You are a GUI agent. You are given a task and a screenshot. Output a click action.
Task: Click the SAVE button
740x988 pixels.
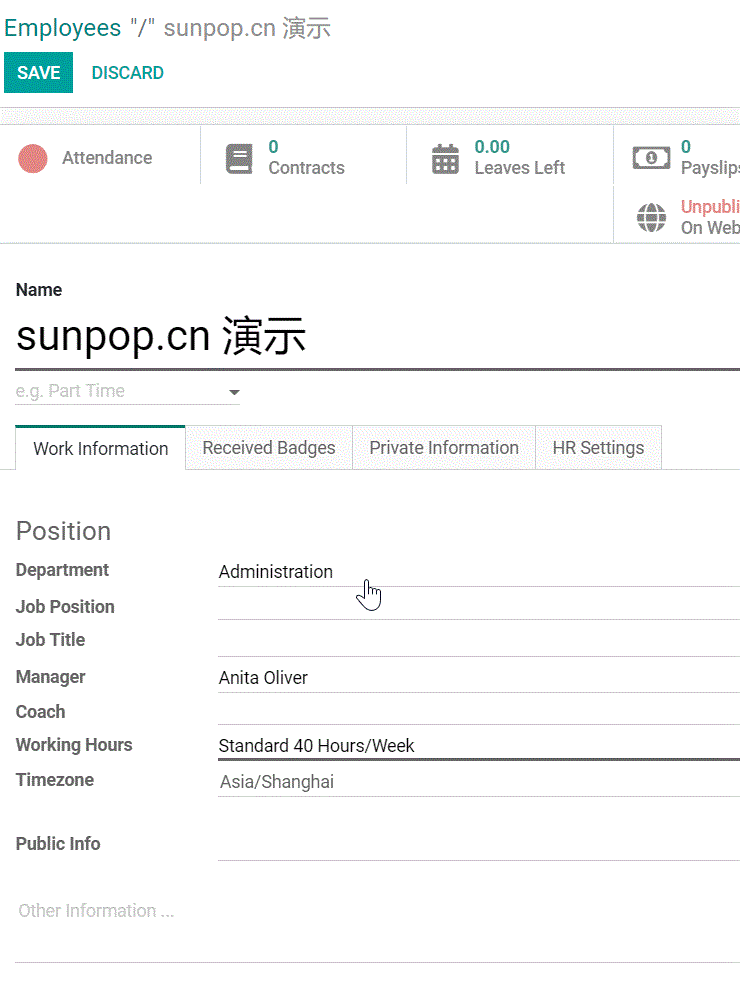39,73
